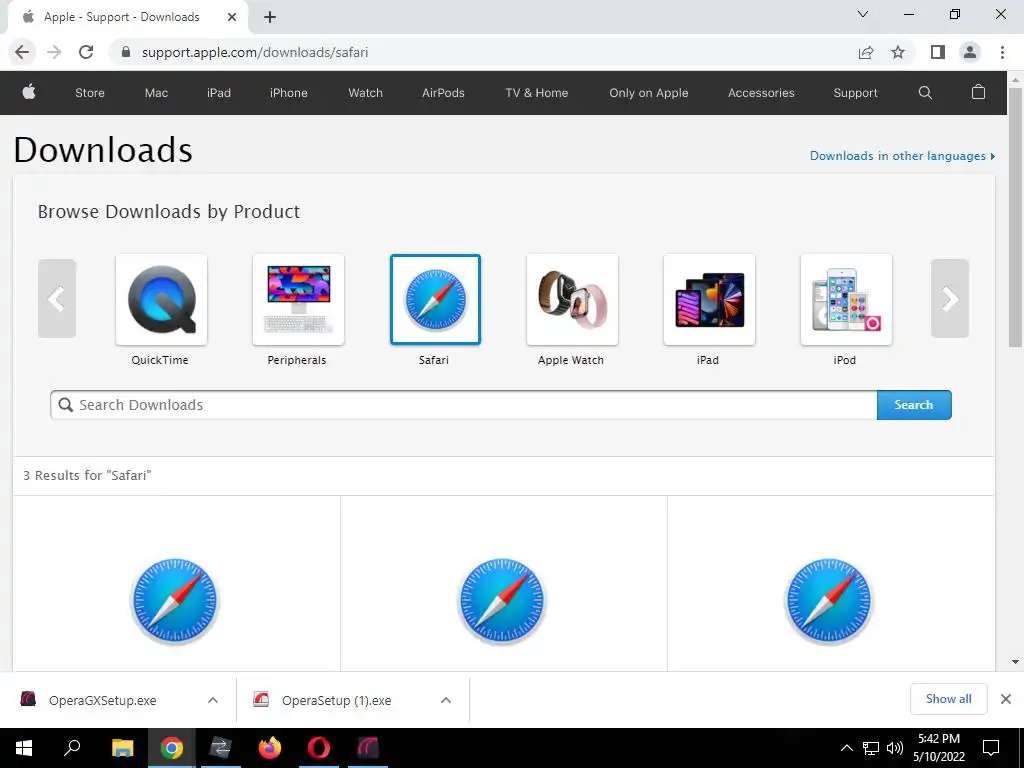Image resolution: width=1024 pixels, height=768 pixels.
Task: Choose the Apple Watch product icon
Action: point(572,299)
